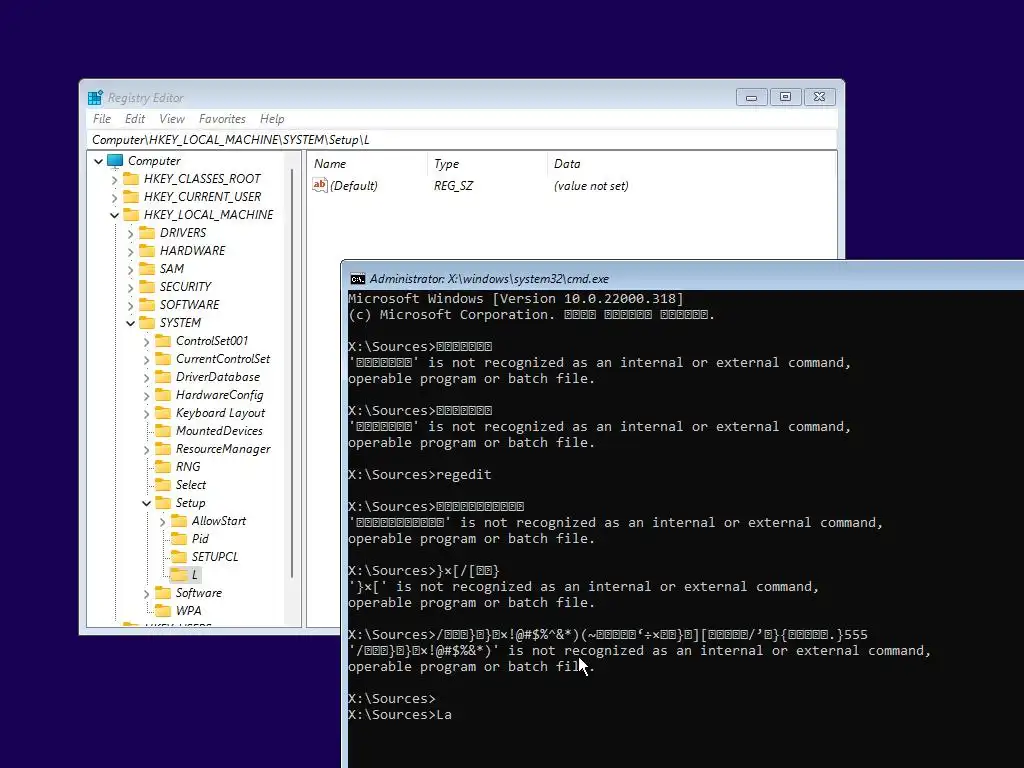
Task: Click the WPA folder icon
Action: click(163, 610)
